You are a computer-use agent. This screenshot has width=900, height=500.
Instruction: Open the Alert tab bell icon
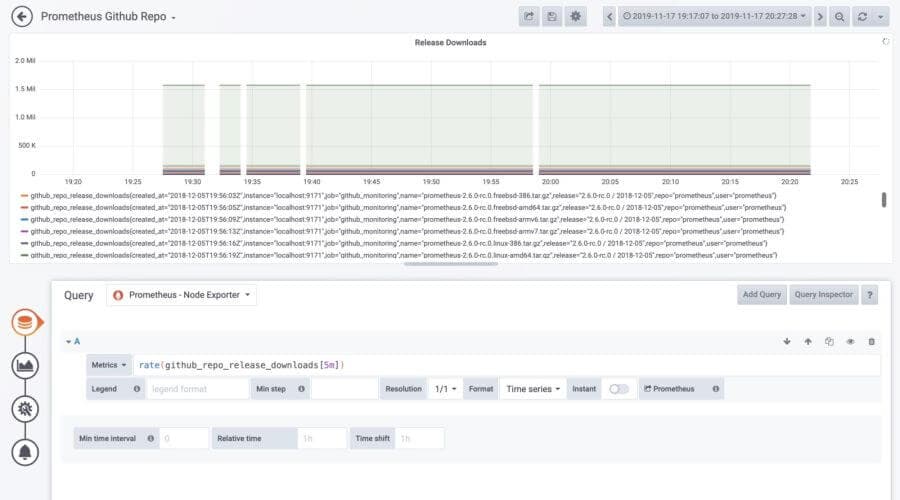pos(25,452)
